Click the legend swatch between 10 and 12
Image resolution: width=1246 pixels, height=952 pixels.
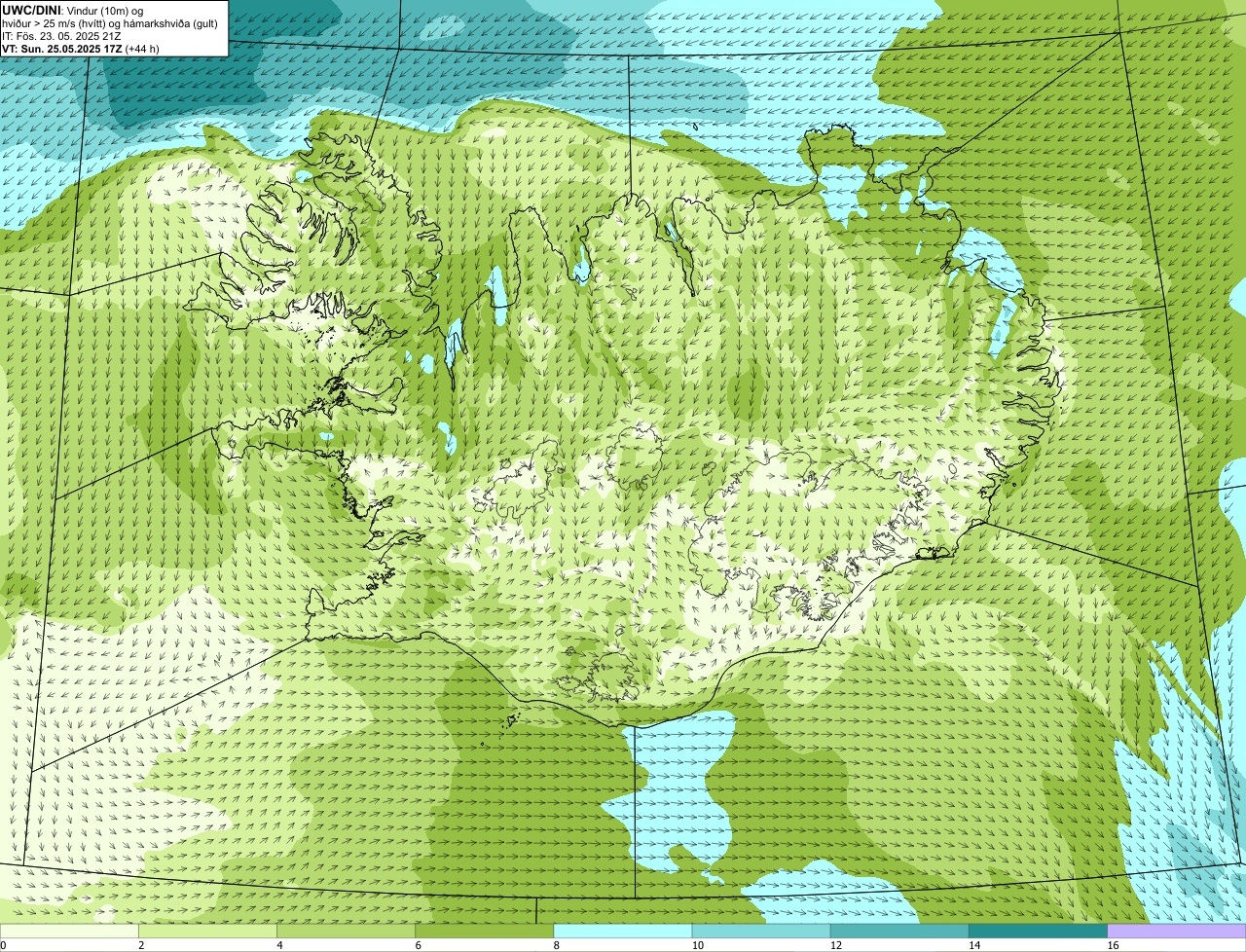pos(761,932)
